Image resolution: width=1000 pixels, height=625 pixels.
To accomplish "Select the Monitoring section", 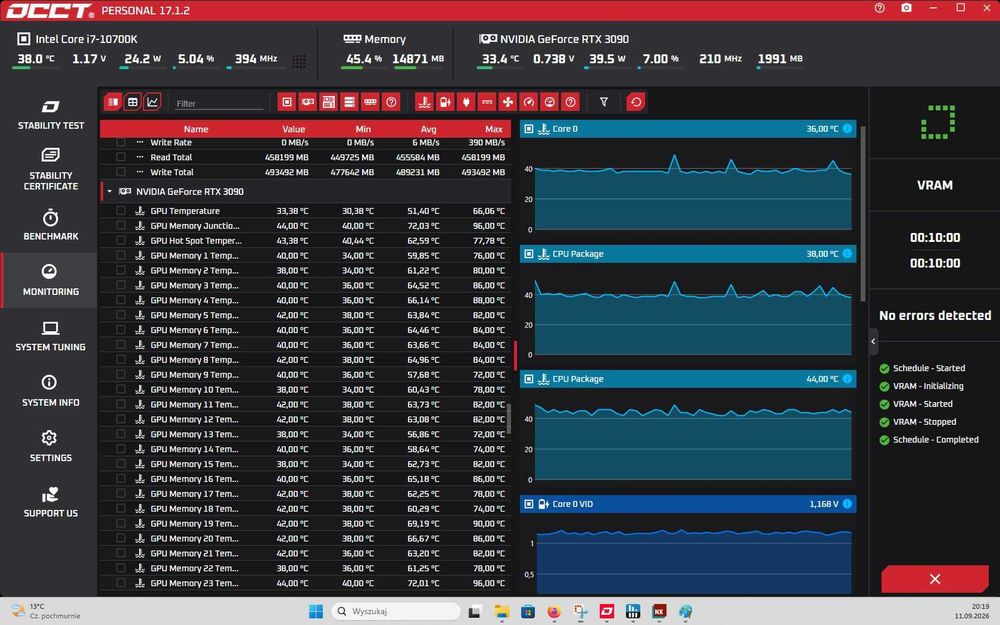I will pyautogui.click(x=50, y=280).
